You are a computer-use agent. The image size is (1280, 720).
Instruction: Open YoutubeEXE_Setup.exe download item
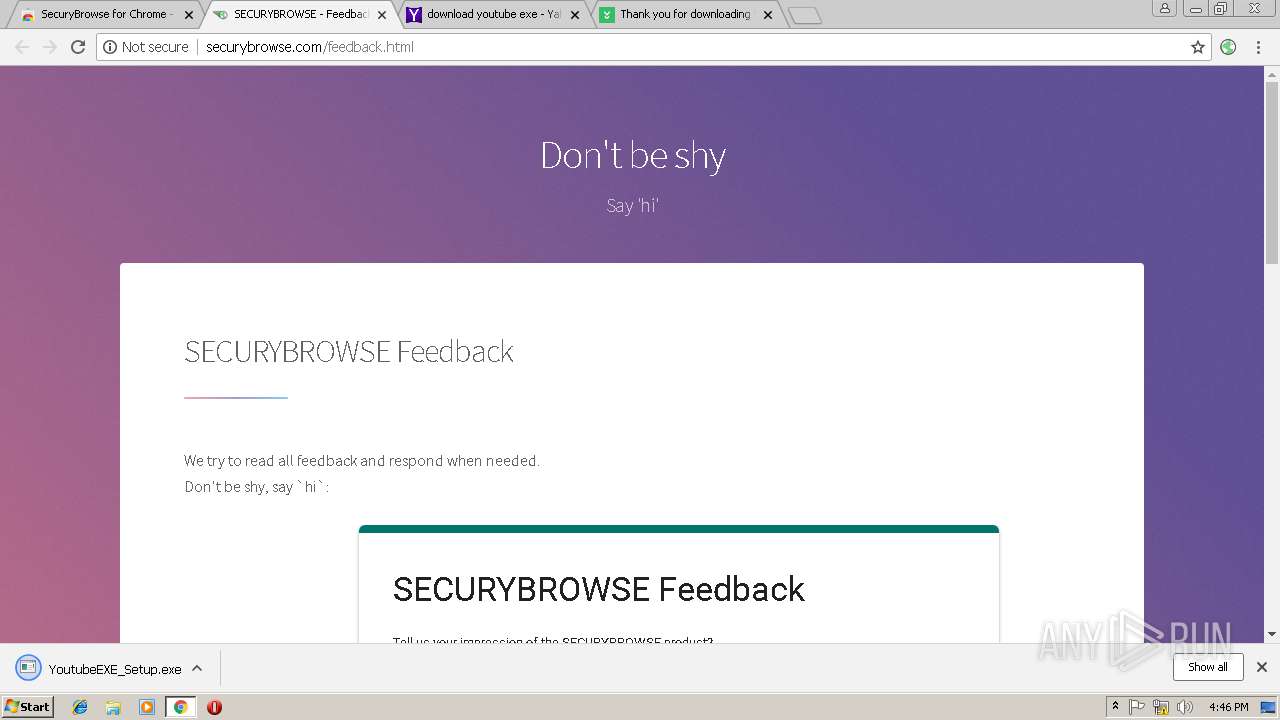[x=100, y=669]
